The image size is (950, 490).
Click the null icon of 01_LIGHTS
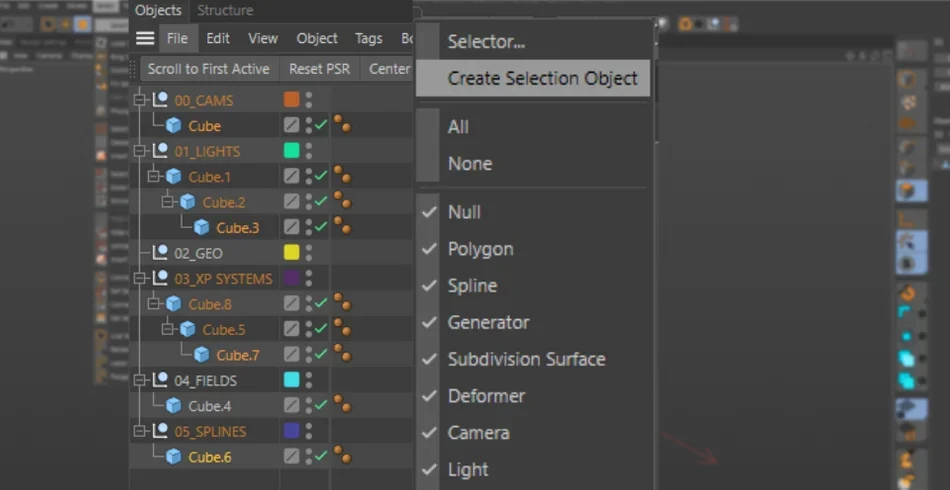point(160,151)
